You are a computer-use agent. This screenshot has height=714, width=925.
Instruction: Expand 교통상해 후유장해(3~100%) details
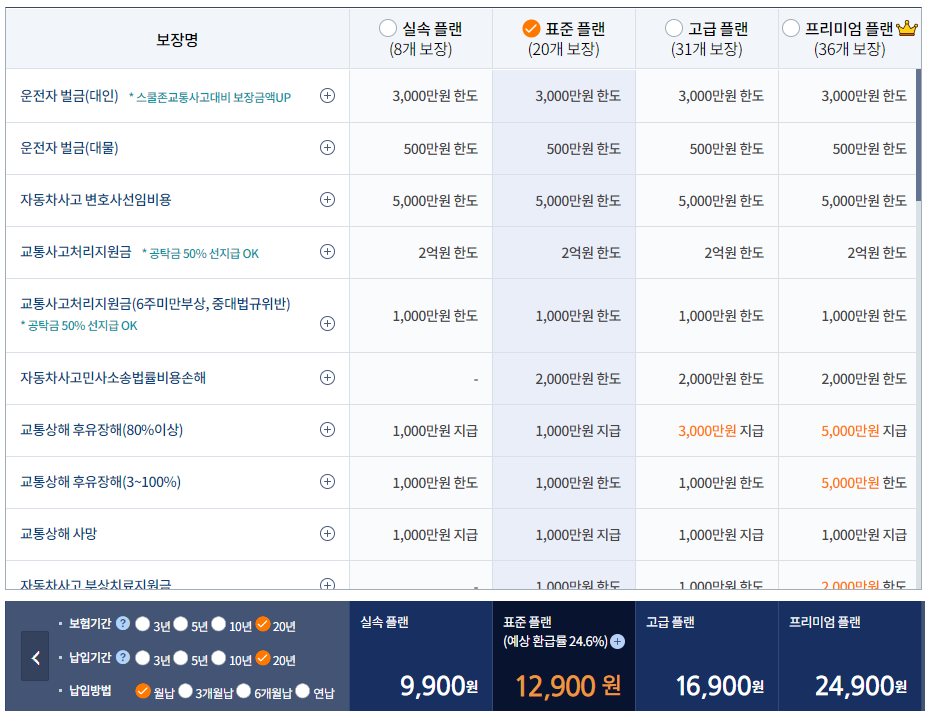click(327, 482)
